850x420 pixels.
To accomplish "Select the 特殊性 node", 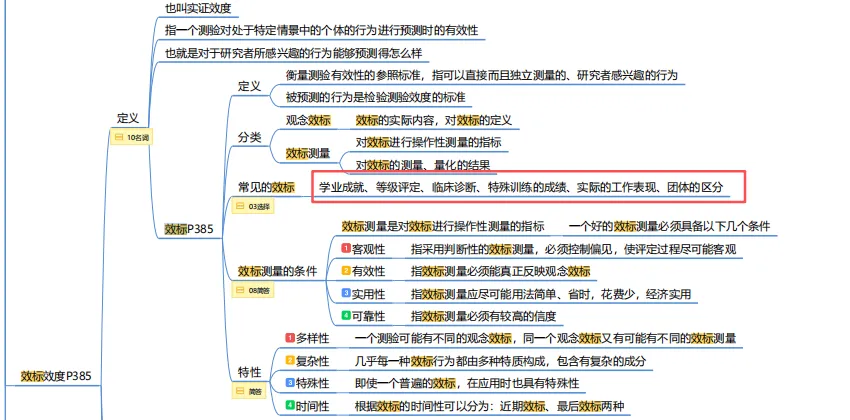I will 313,384.
